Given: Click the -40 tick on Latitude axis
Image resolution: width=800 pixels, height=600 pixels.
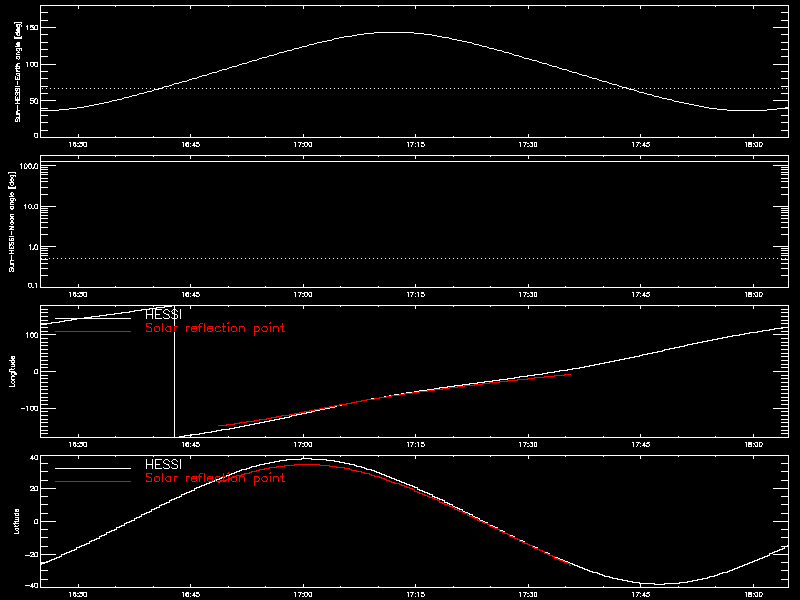Looking at the screenshot, I should tap(32, 585).
